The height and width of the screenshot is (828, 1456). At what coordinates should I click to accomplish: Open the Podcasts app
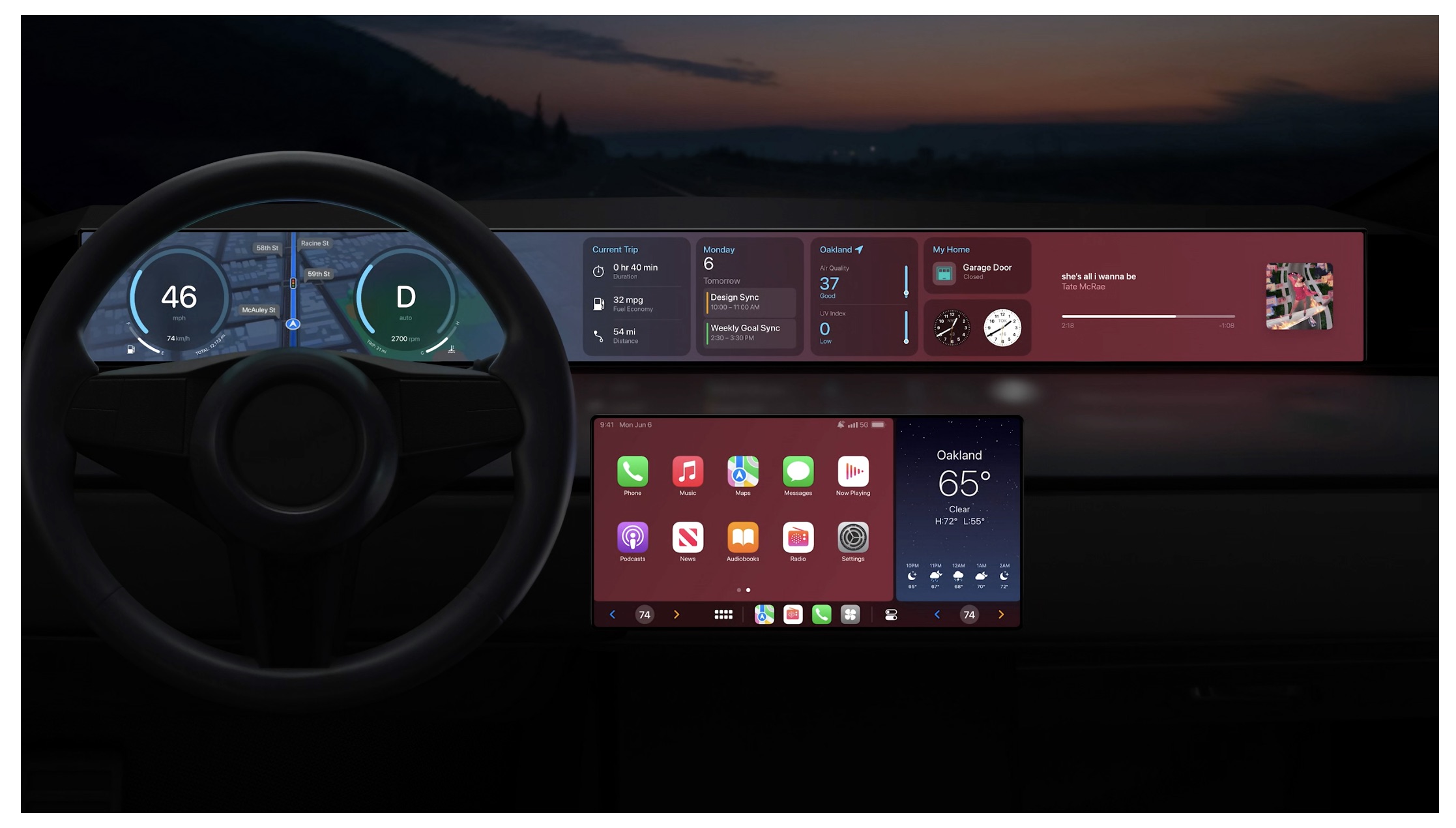[x=633, y=537]
